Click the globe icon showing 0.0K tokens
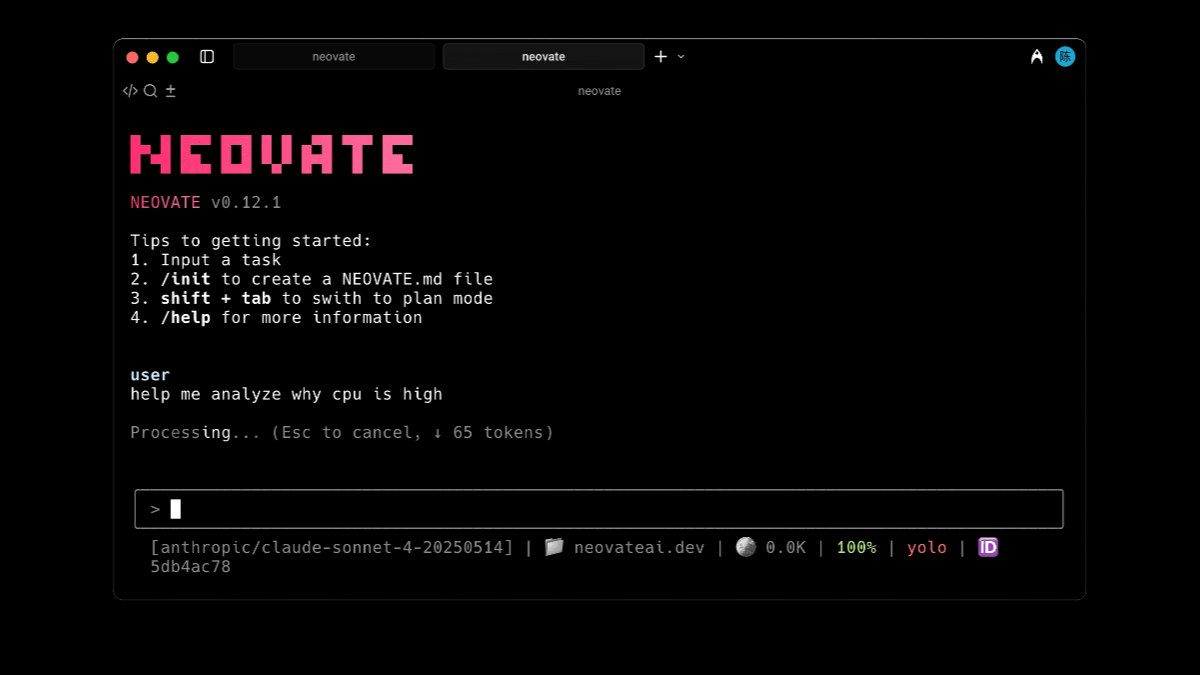The height and width of the screenshot is (675, 1200). click(x=745, y=547)
